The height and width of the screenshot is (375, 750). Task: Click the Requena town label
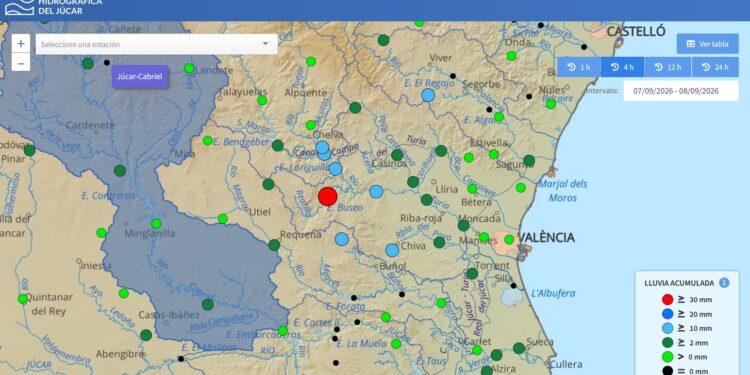tap(301, 234)
